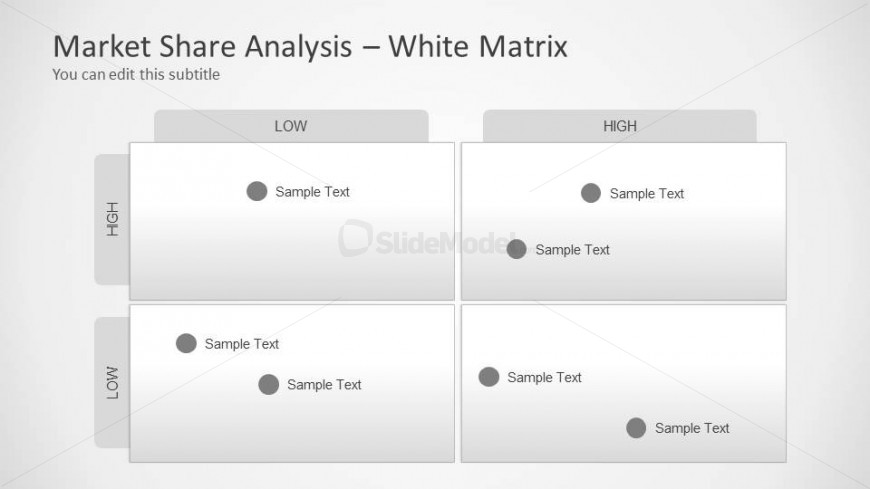
Task: Select the LOW column header tab
Action: pos(291,126)
